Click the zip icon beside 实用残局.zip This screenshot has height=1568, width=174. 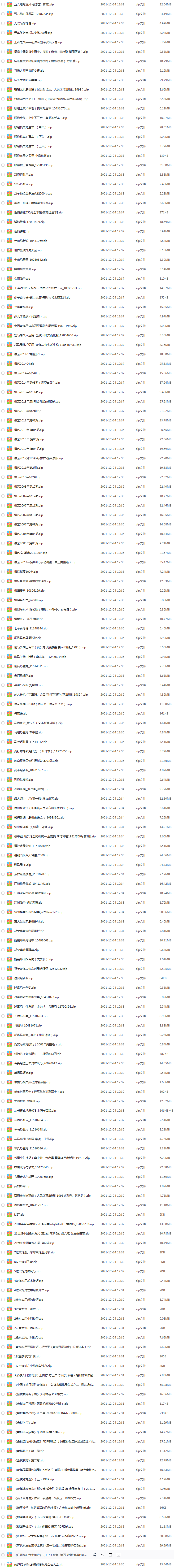click(10, 278)
